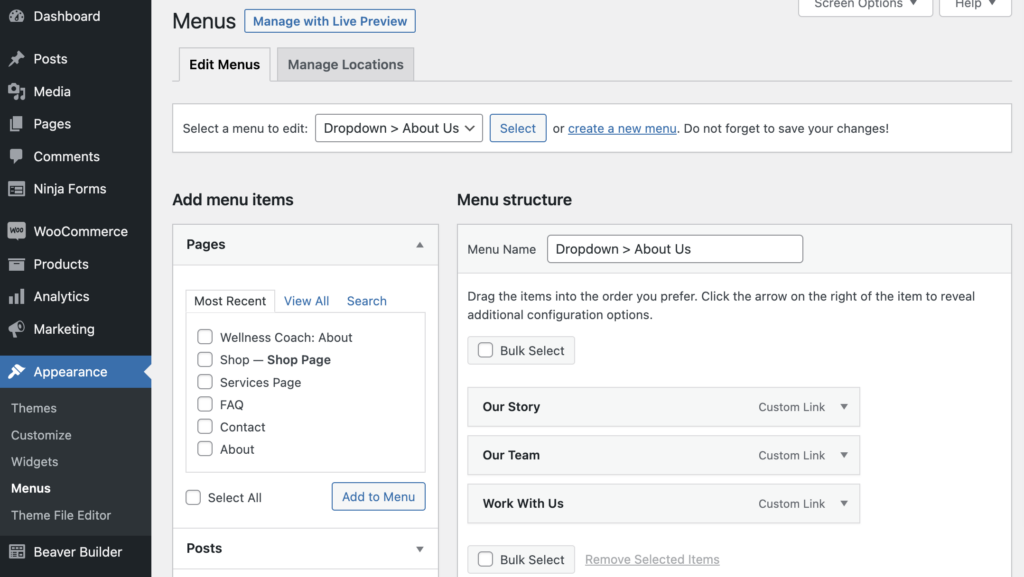Enable the Select All checkbox
Screen dimensions: 1024x577
(193, 497)
